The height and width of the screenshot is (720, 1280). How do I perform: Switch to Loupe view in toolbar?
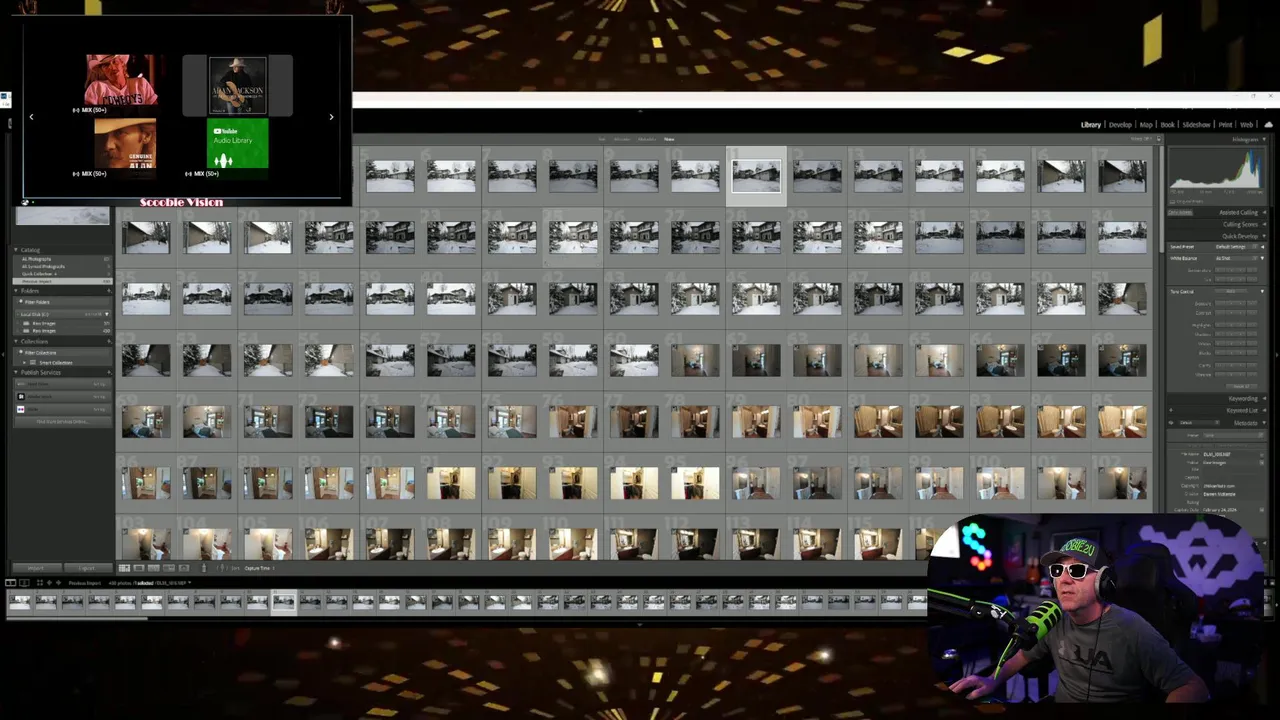click(138, 568)
